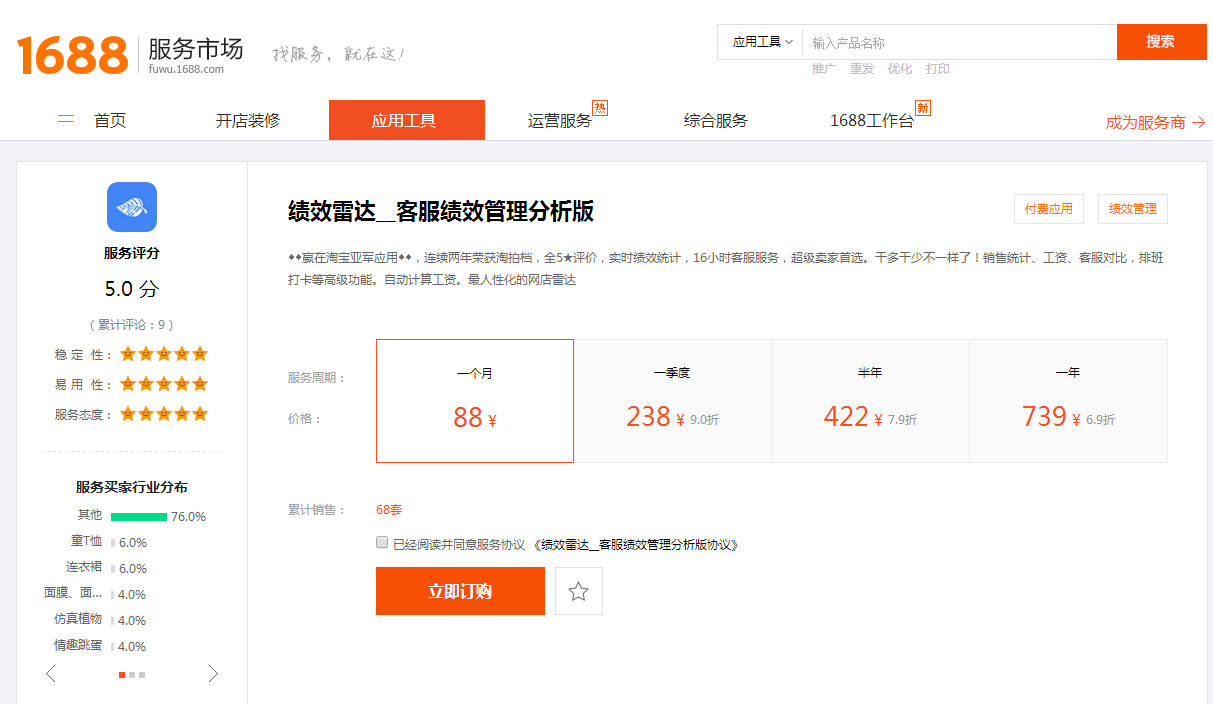The width and height of the screenshot is (1213, 704).
Task: Click the blue leaf app icon
Action: (x=132, y=207)
